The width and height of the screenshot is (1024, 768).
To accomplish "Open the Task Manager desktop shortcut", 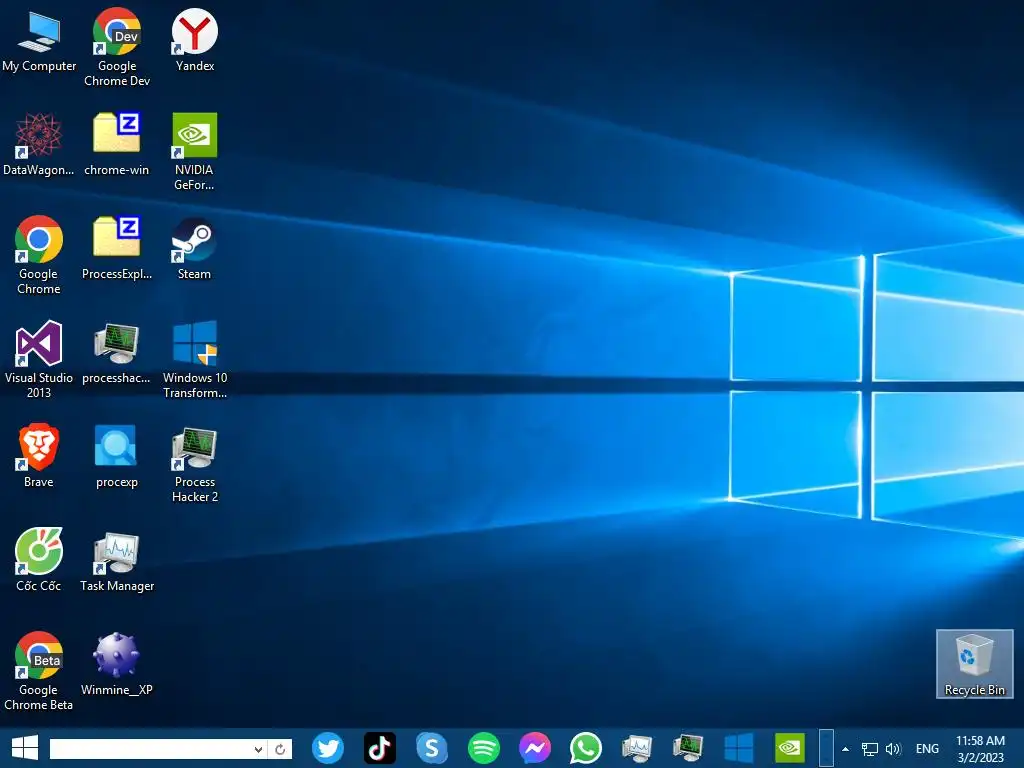I will [x=117, y=560].
